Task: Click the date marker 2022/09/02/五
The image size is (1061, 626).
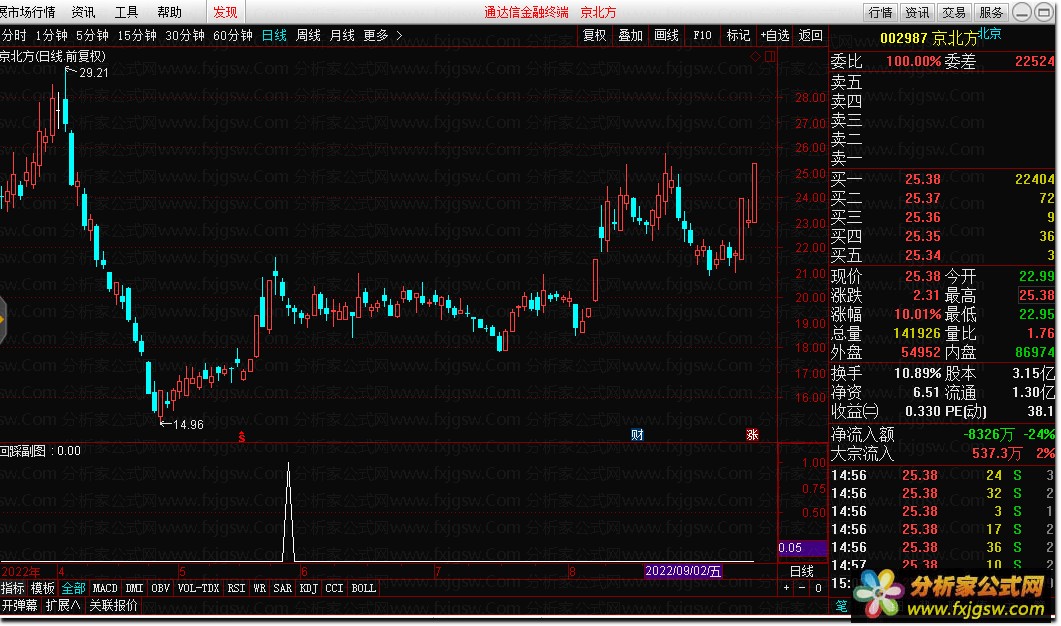Action: click(683, 571)
